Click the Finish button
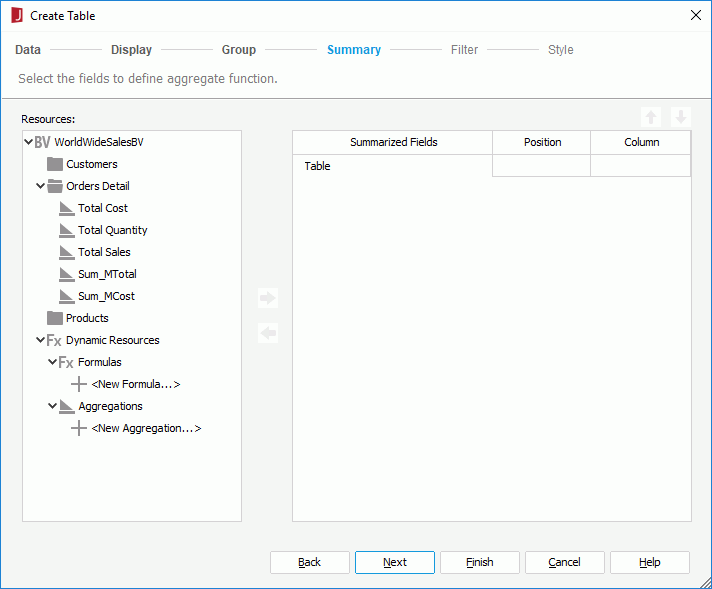 click(480, 562)
